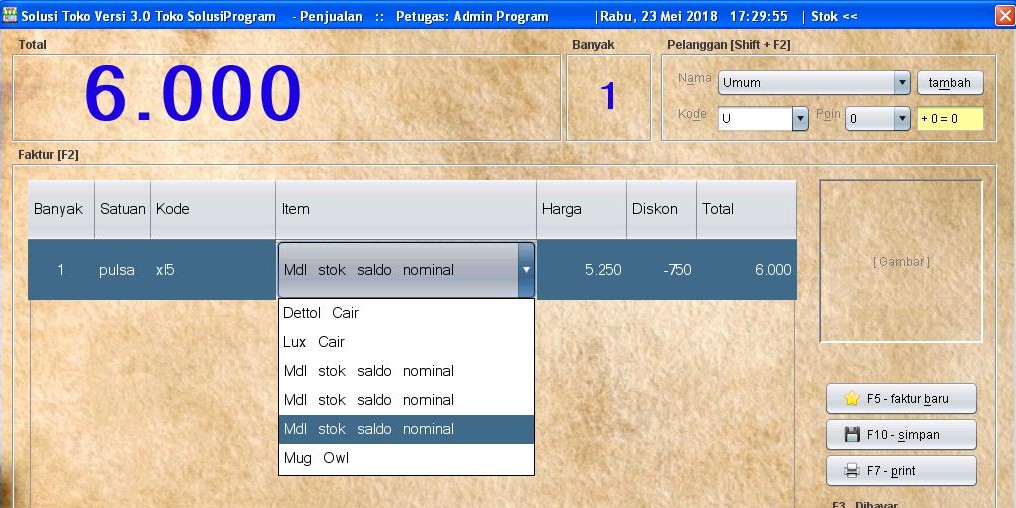The height and width of the screenshot is (508, 1016).
Task: Click the printer icon for F7 print
Action: pyautogui.click(x=852, y=471)
